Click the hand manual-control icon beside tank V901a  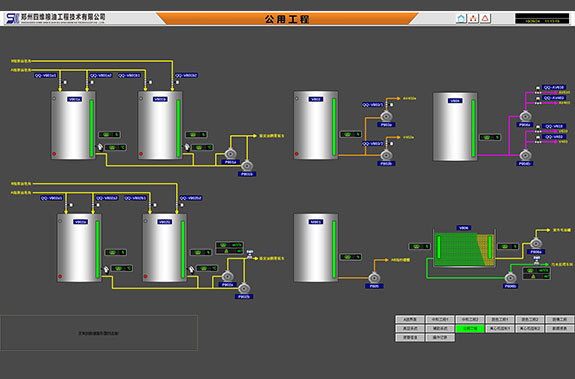click(x=100, y=147)
